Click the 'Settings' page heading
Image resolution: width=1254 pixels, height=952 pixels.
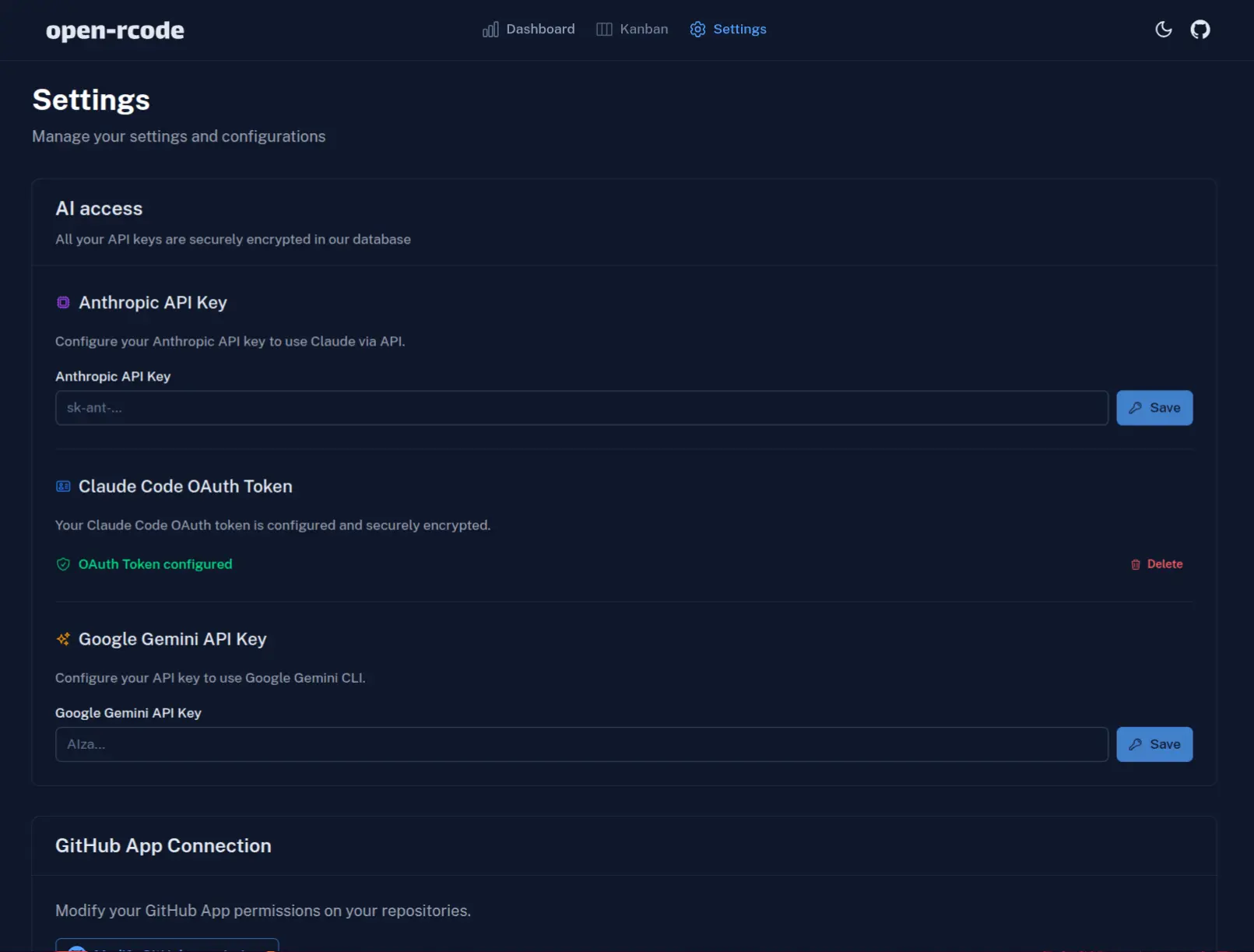pos(91,100)
